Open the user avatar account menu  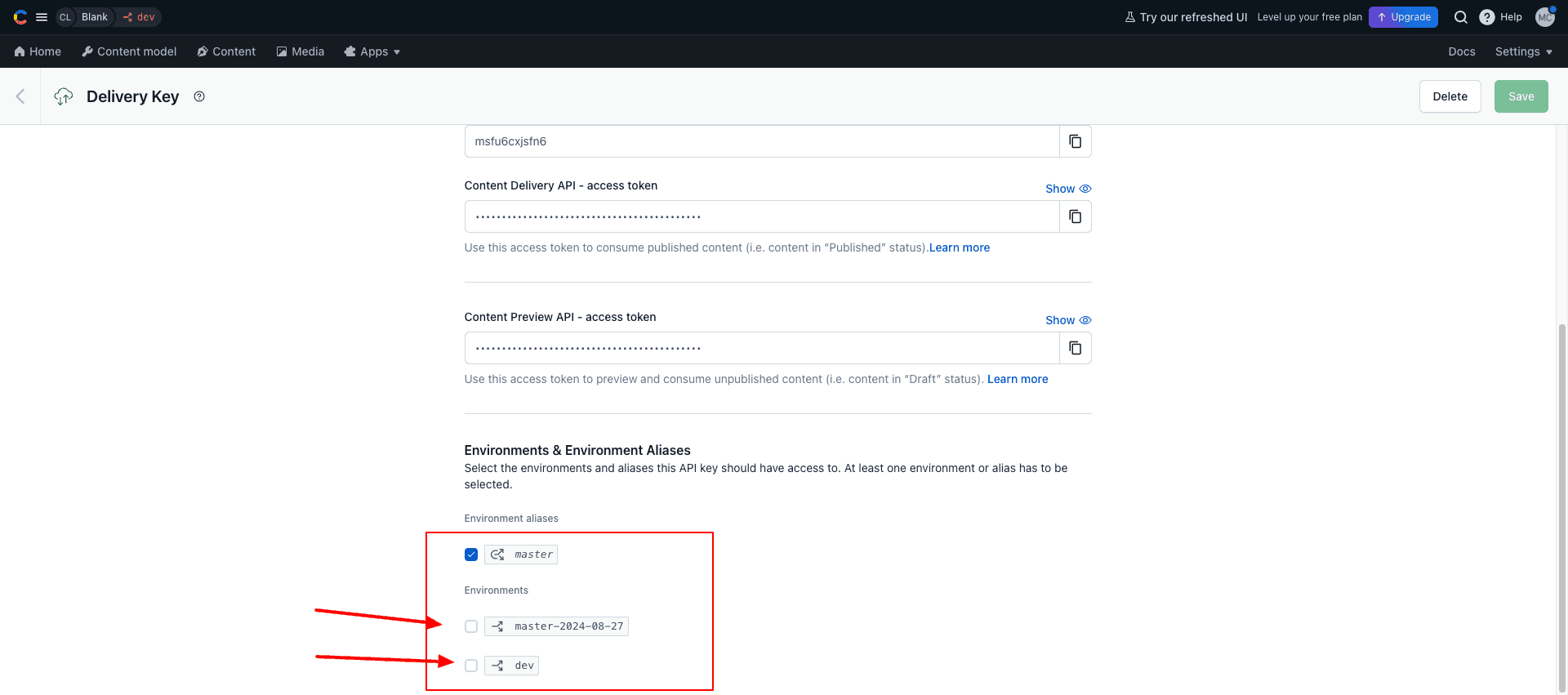[1544, 17]
